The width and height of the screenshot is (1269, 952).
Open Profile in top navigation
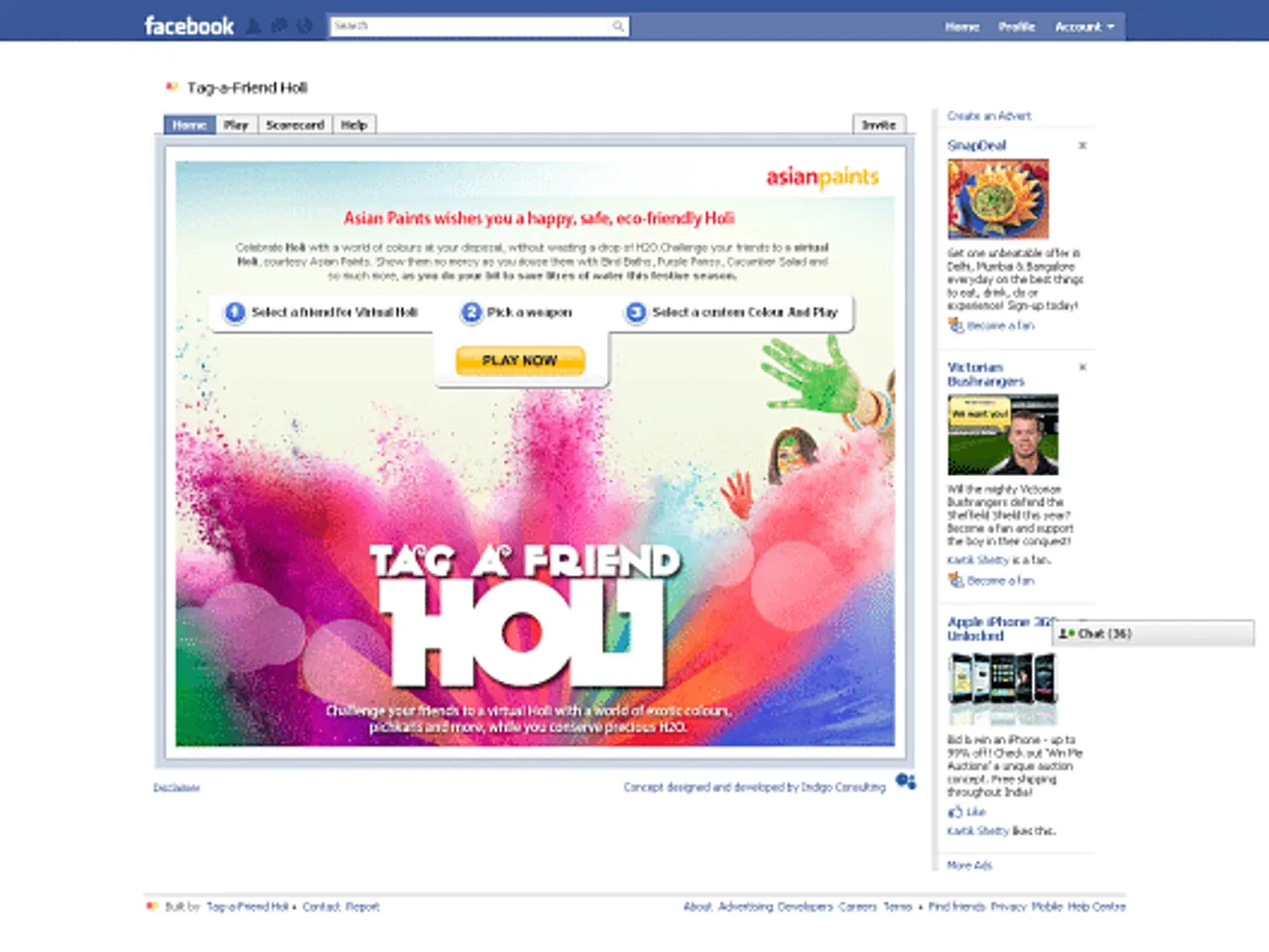click(1016, 27)
